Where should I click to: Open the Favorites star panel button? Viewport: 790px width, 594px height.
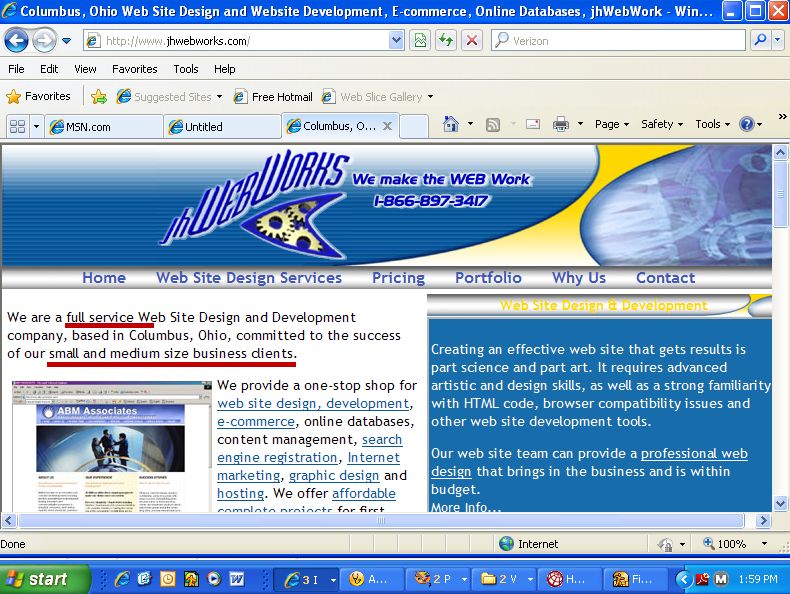(x=38, y=96)
